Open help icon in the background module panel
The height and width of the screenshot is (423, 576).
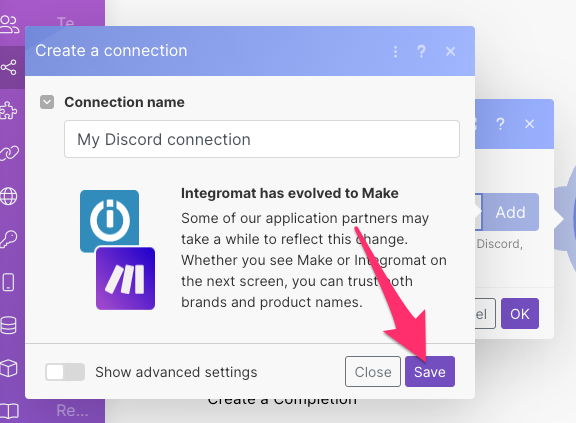point(500,124)
